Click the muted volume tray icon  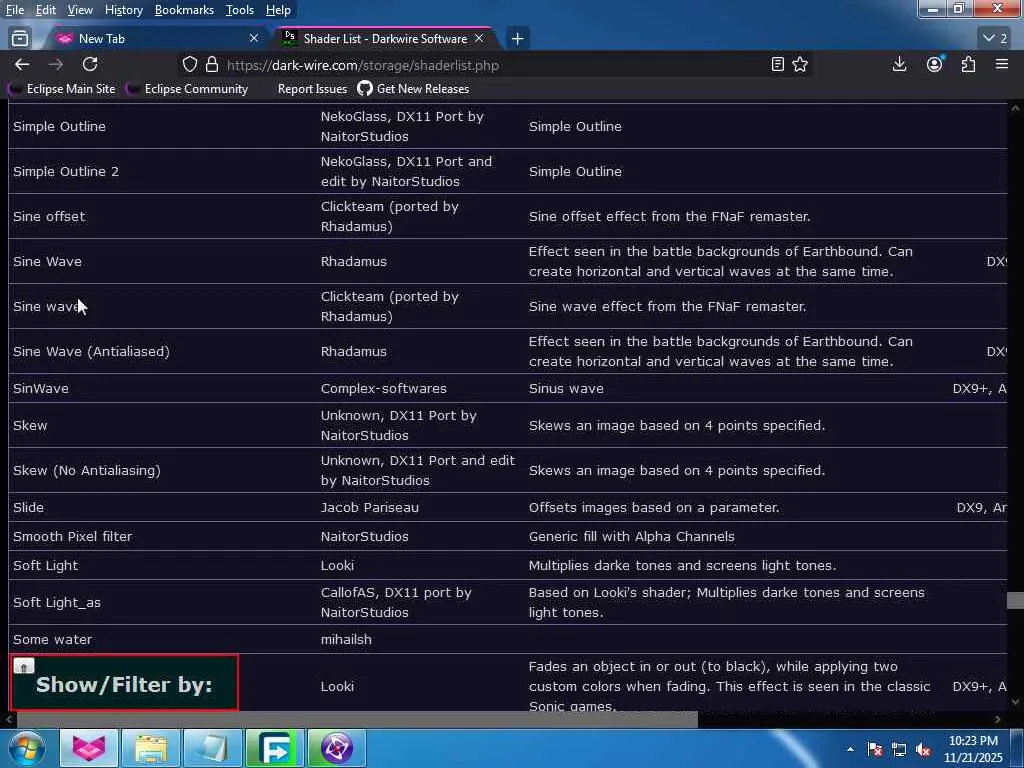point(923,750)
